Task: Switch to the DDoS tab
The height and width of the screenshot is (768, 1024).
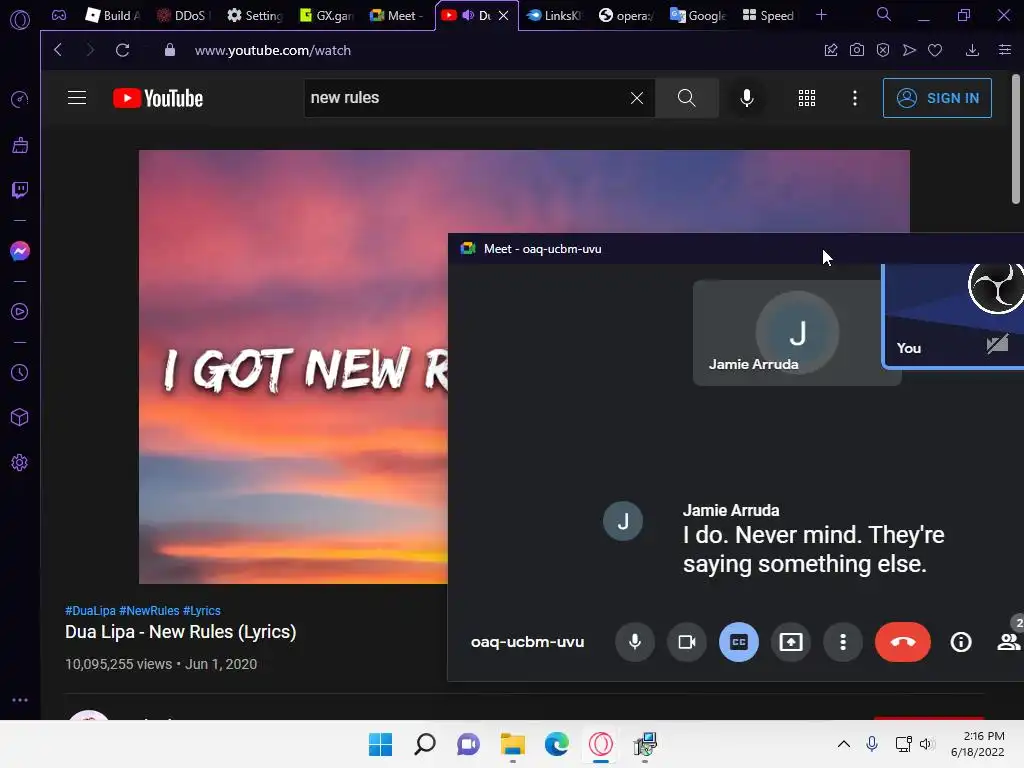Action: click(x=182, y=15)
